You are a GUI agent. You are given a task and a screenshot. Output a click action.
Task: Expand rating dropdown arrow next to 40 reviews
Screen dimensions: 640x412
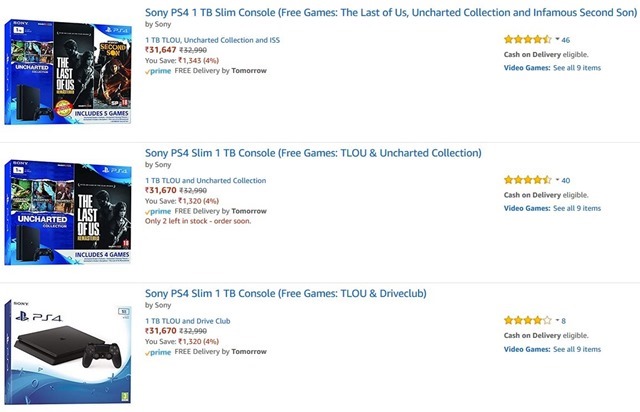pos(557,180)
